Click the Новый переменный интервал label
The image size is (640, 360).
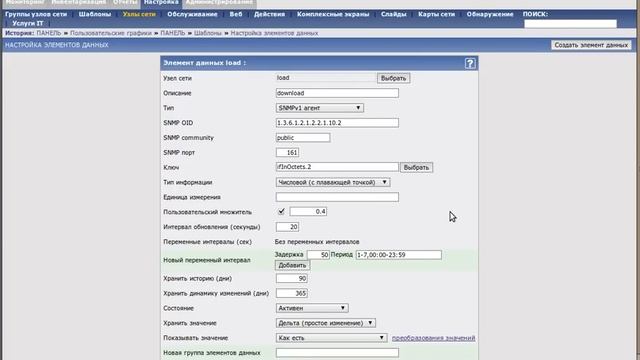pyautogui.click(x=207, y=260)
